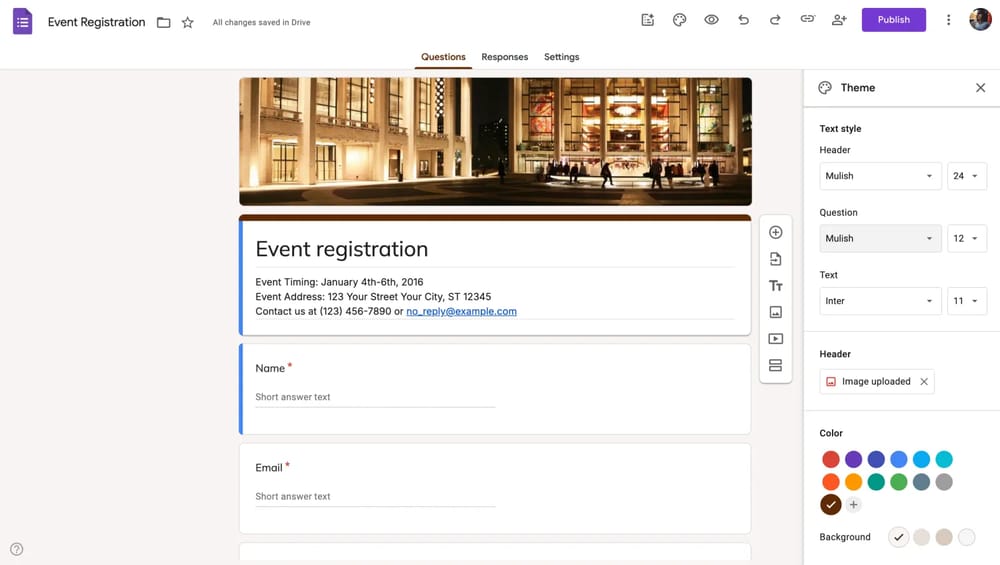Viewport: 1000px width, 565px height.
Task: Preview the form with eye icon
Action: point(711,20)
